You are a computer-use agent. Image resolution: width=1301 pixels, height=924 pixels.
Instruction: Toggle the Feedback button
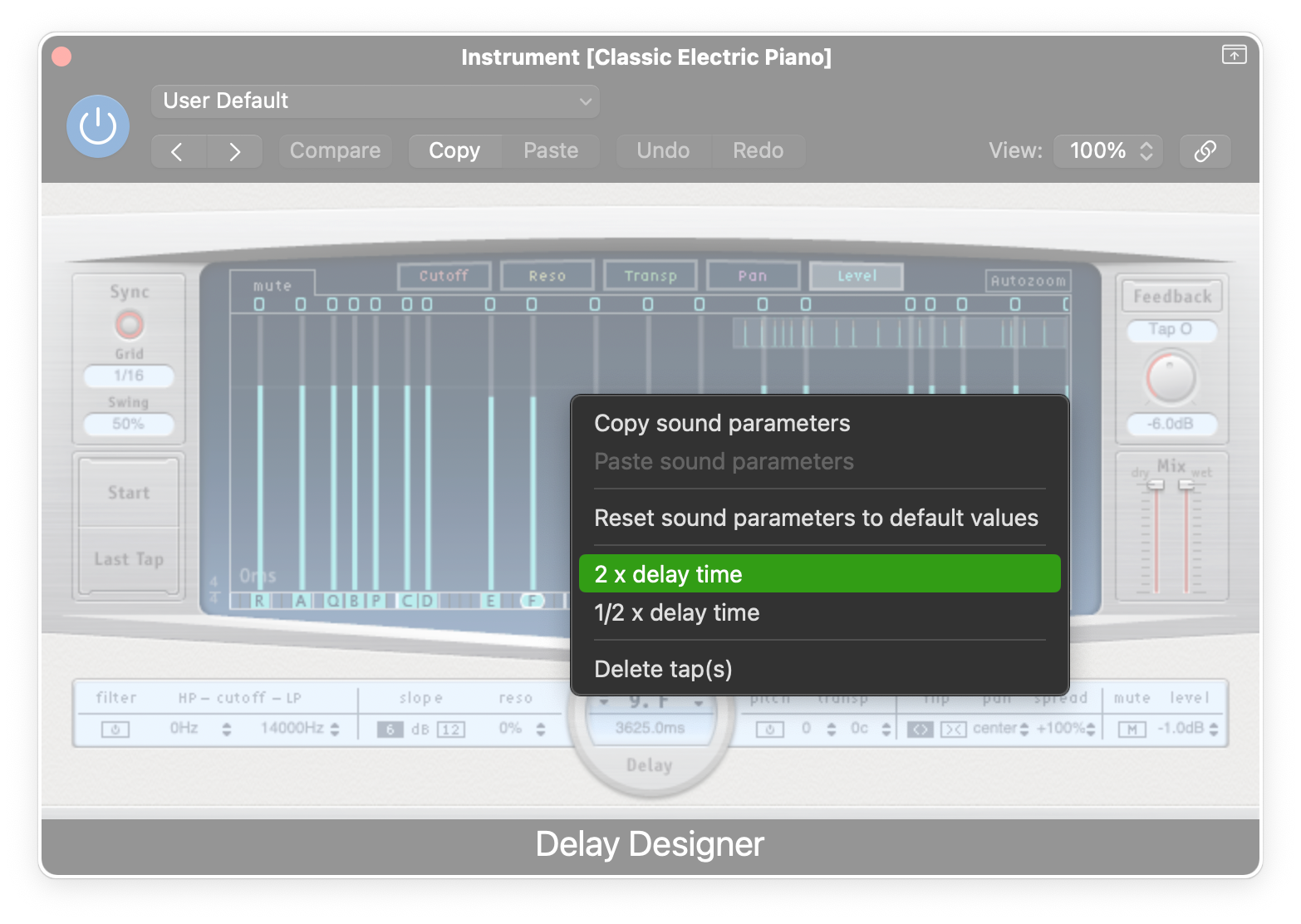[1172, 296]
